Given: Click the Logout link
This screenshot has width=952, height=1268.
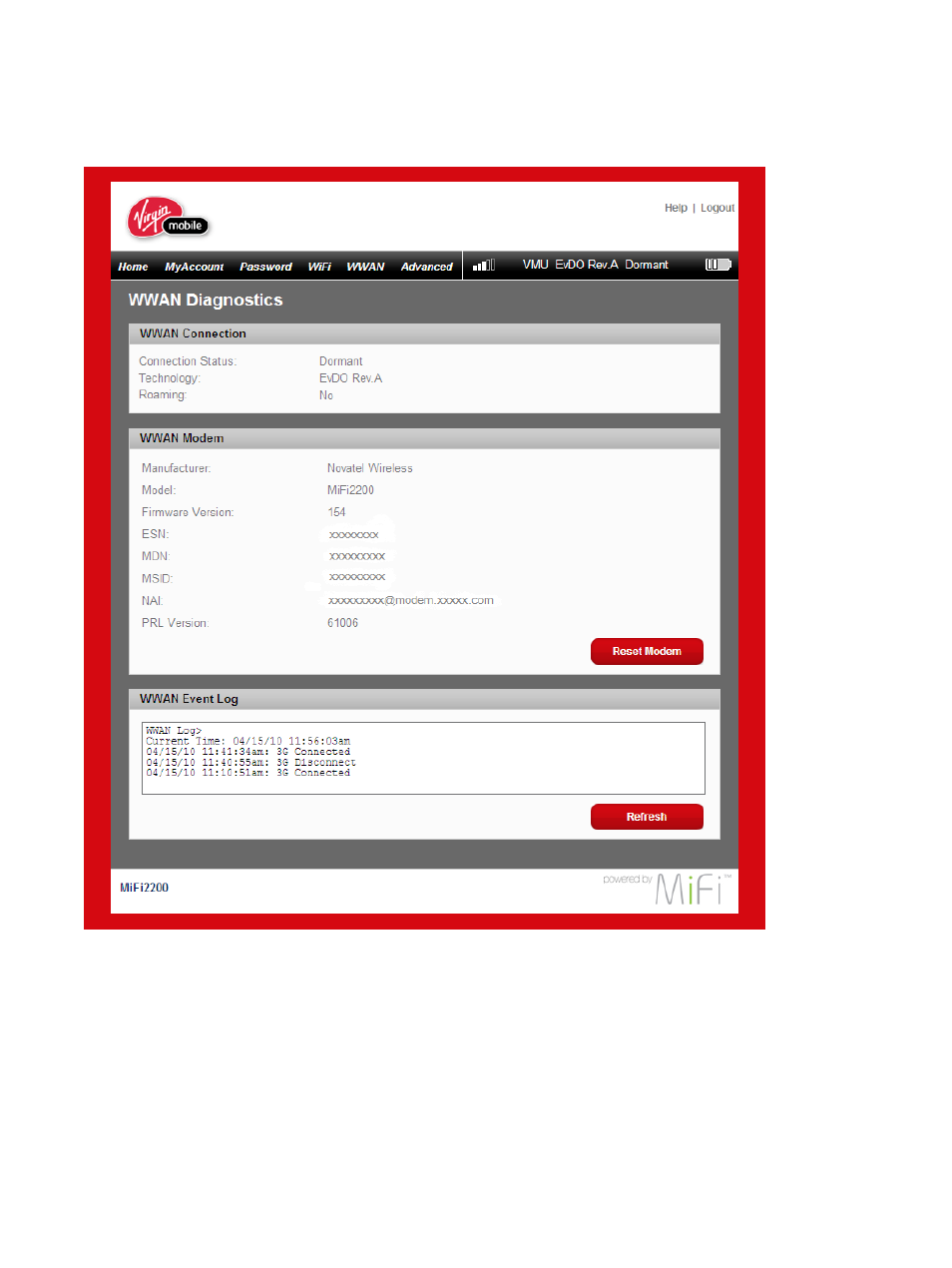Looking at the screenshot, I should click(x=717, y=208).
